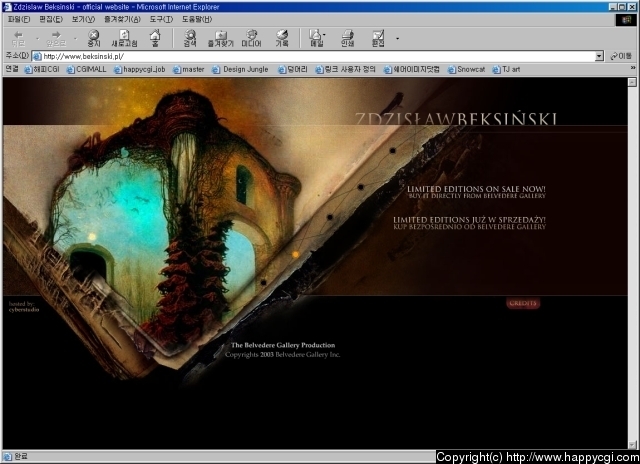Open the Search pane
Viewport: 640px width, 464px height.
click(x=190, y=38)
